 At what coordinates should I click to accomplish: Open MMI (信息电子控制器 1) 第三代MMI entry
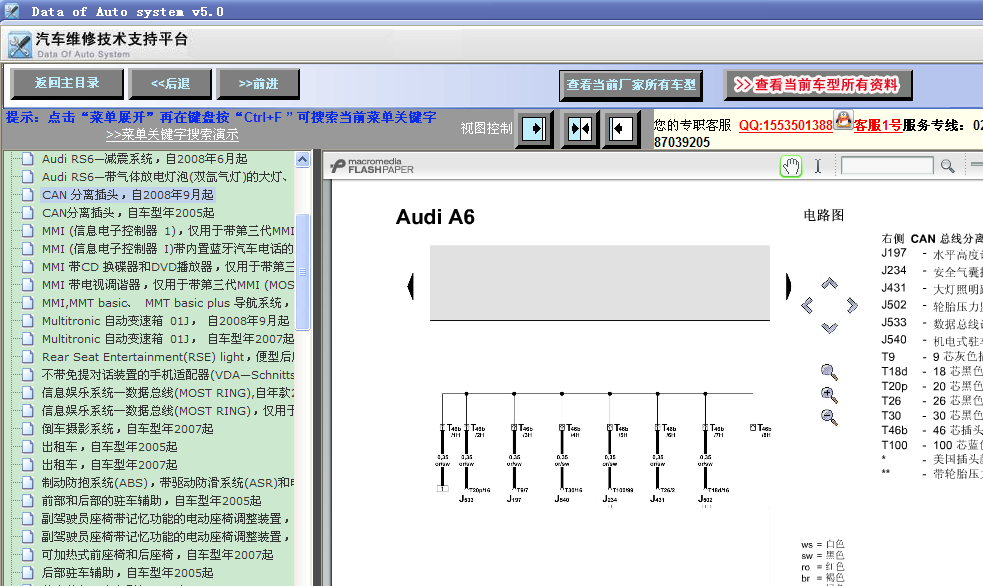(167, 231)
